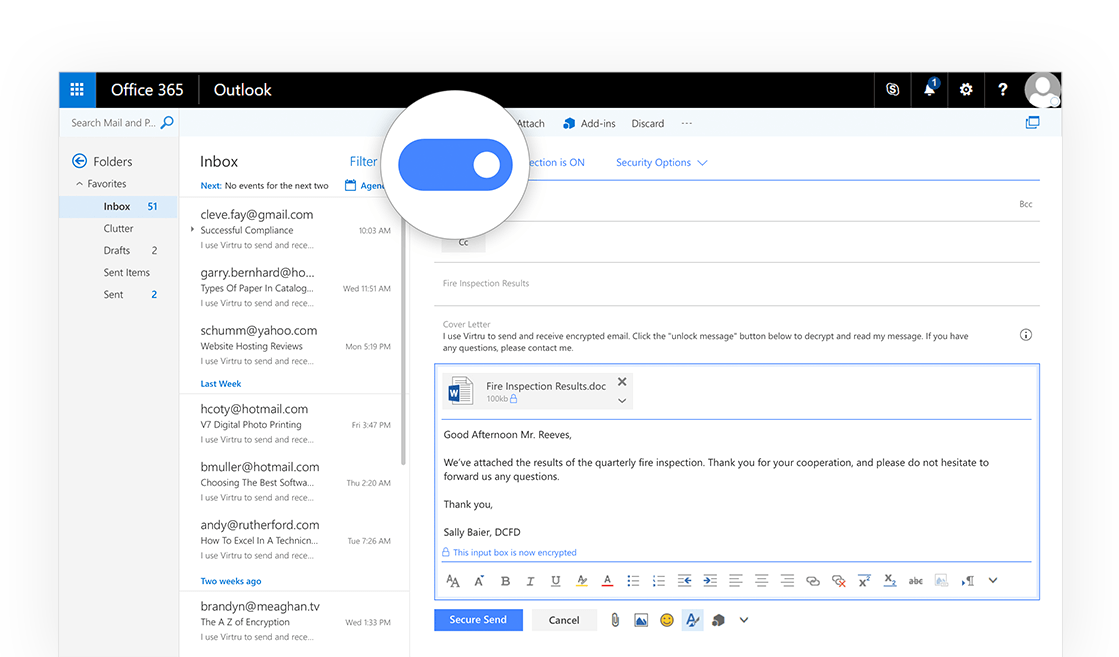Open the Inbox Filter menu
Viewport: 1119px width, 657px height.
click(363, 162)
